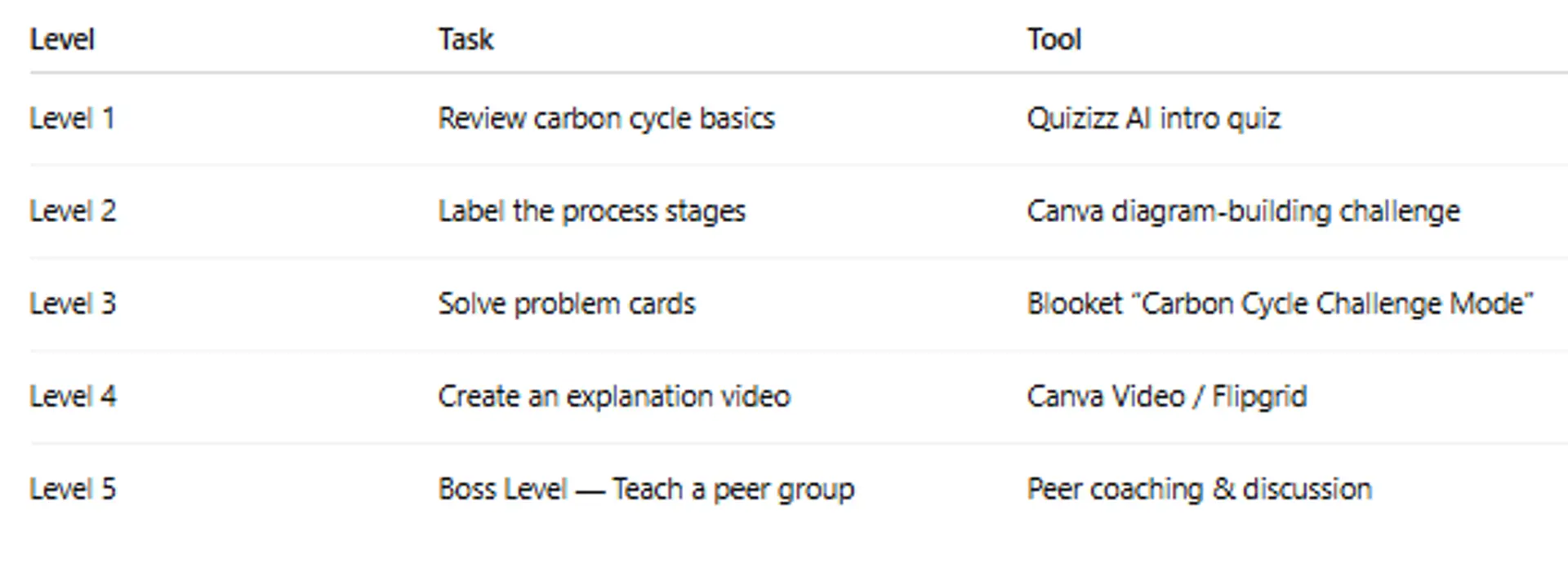This screenshot has width=1568, height=564.
Task: Select the Peer coaching & discussion cell
Action: coord(1199,489)
